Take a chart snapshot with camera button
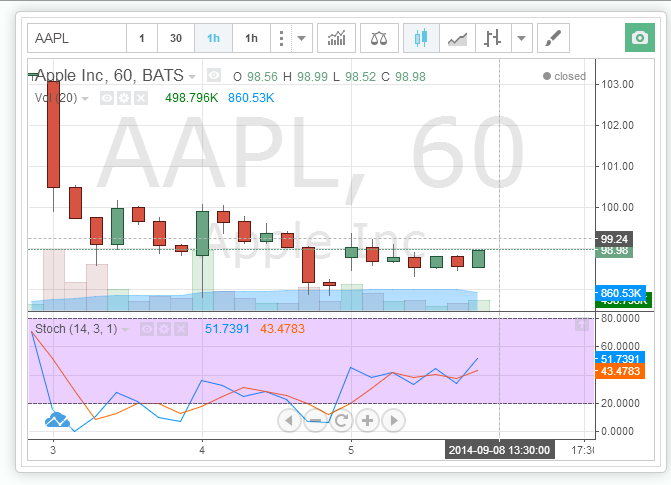 pos(640,38)
